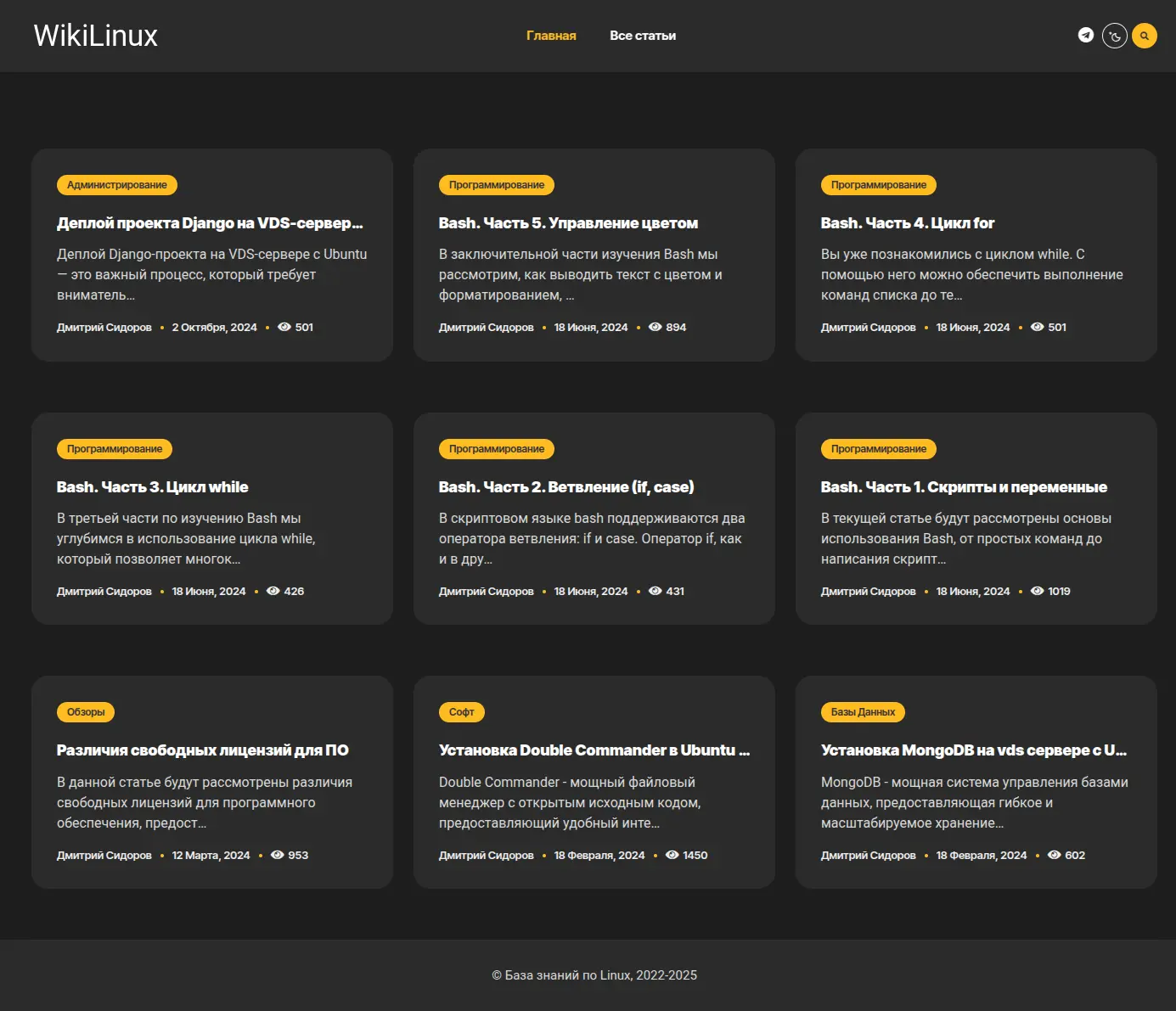Click the eye icon beside 426 views
This screenshot has height=1011, width=1176.
pos(273,591)
